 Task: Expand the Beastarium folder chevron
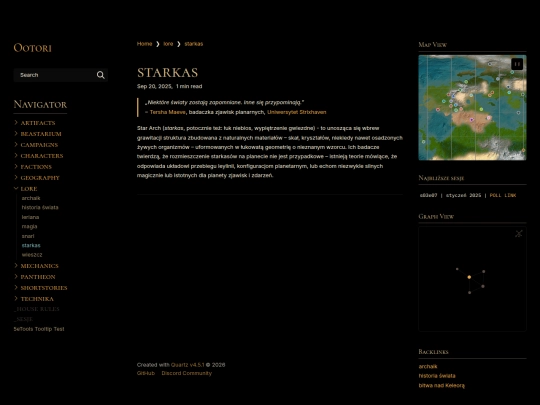[16, 134]
